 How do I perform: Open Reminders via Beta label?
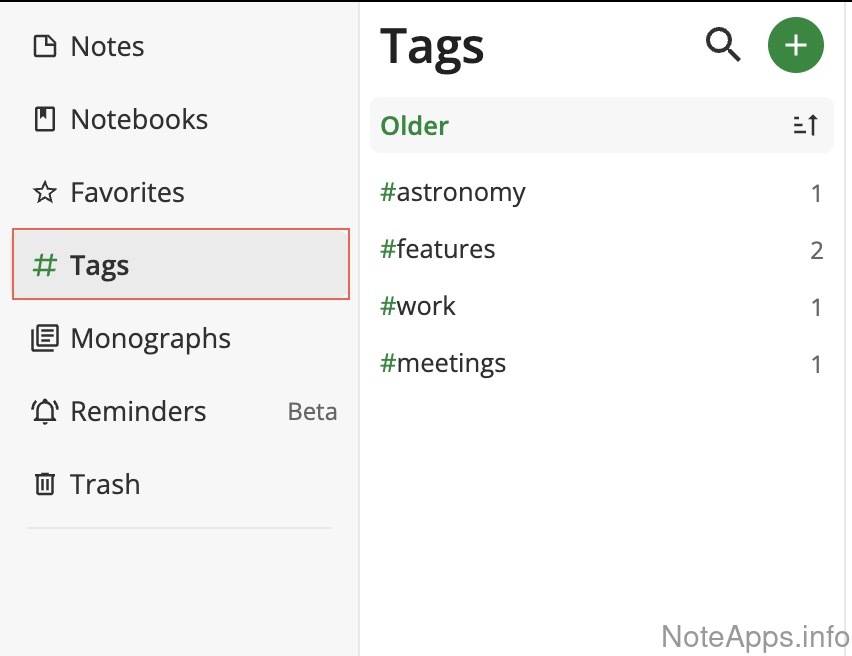312,412
